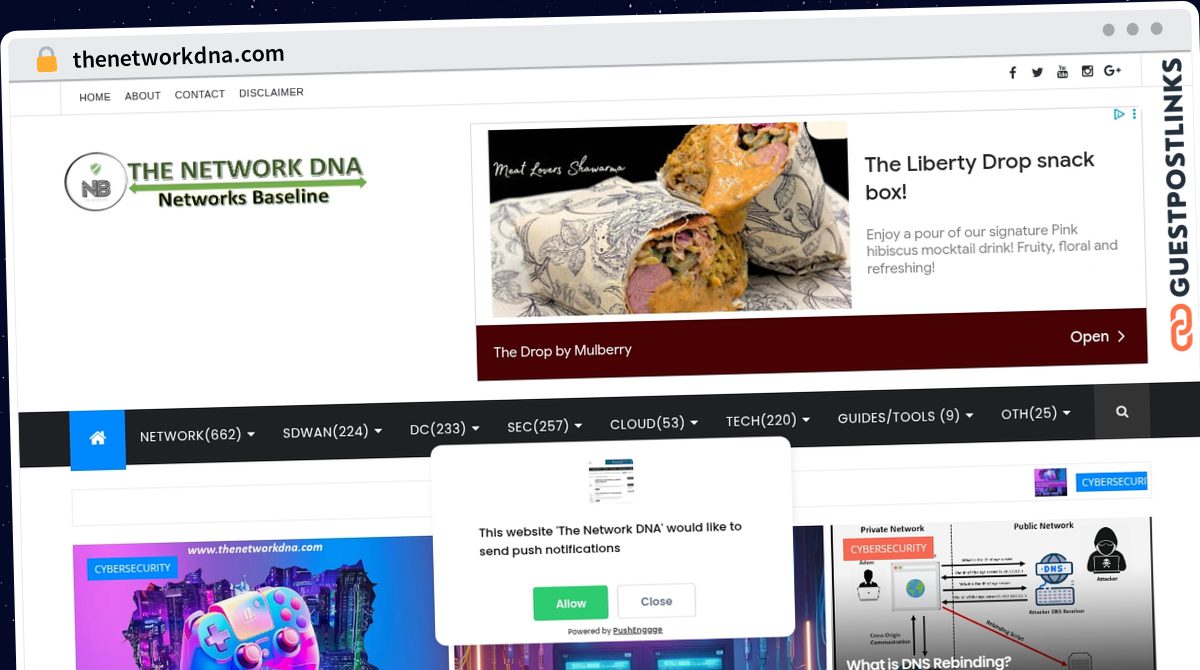Open the SEC(257) menu
This screenshot has width=1200, height=670.
click(544, 426)
